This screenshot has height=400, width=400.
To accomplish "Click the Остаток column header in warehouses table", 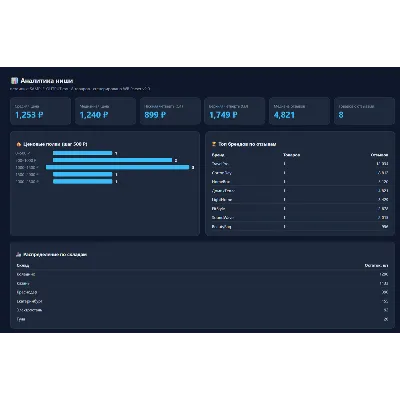I will (376, 265).
